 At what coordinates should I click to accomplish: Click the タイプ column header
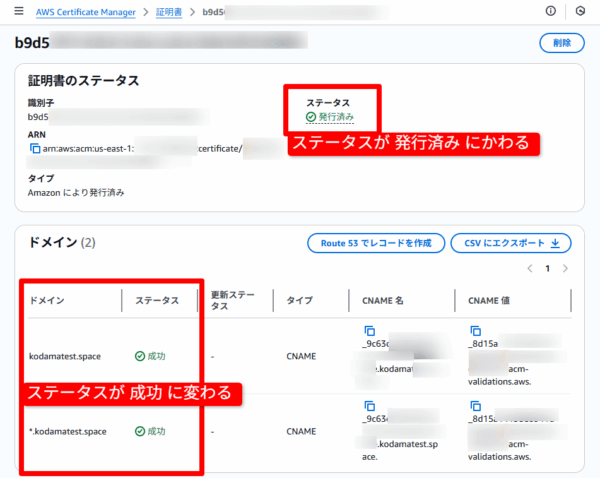[x=299, y=300]
